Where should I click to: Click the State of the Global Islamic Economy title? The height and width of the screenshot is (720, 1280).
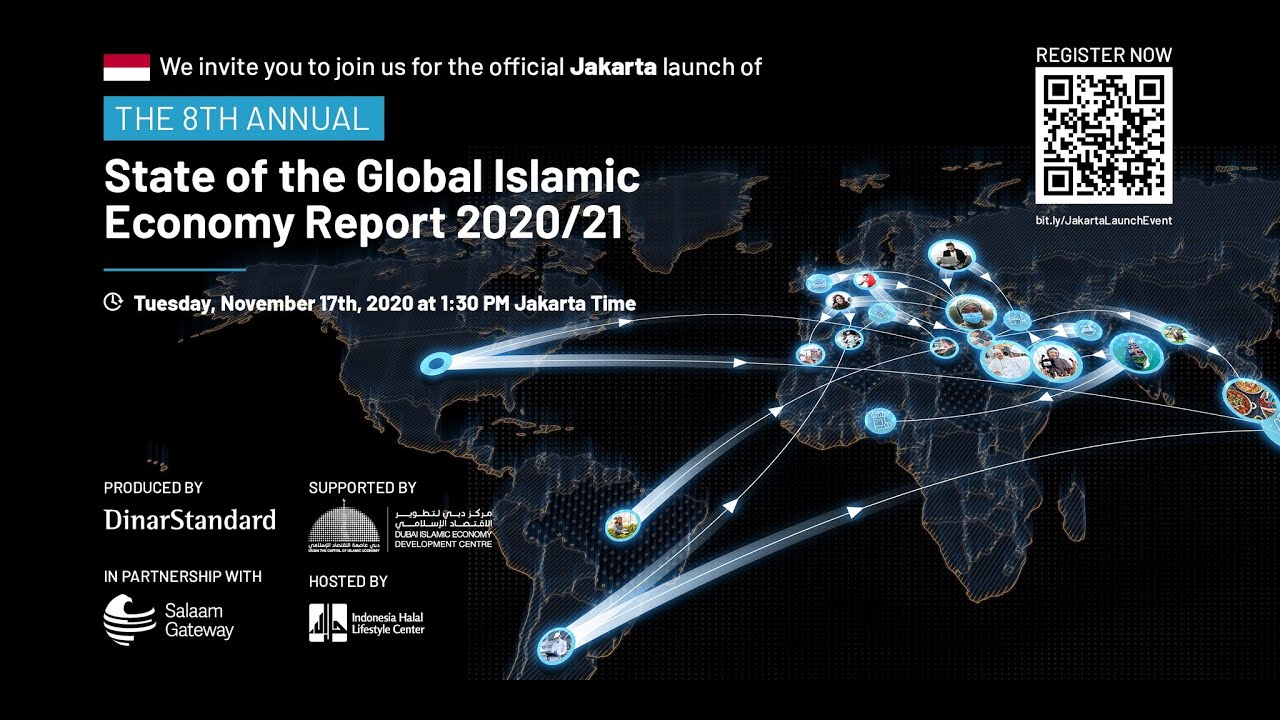372,200
